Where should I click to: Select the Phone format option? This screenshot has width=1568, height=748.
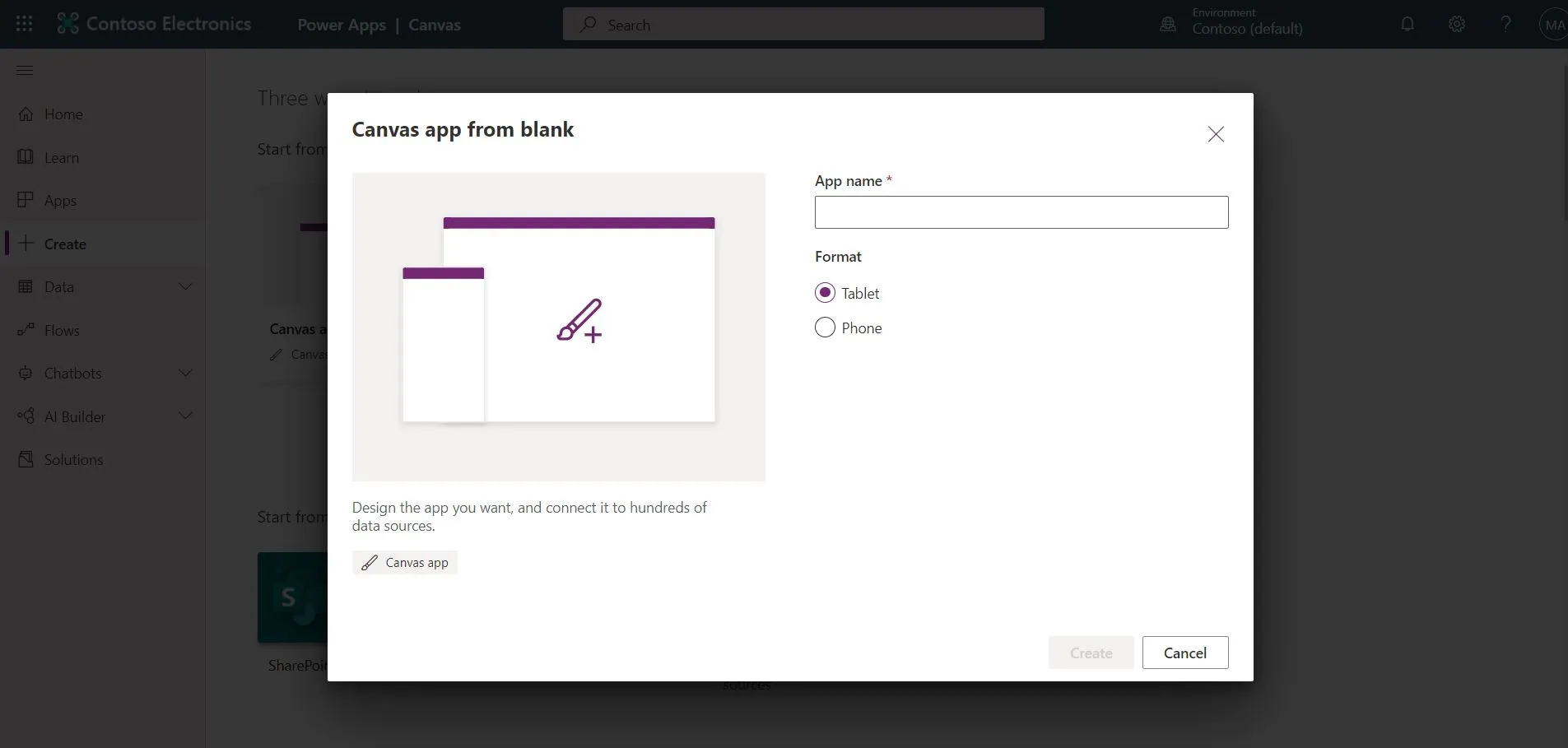click(x=824, y=327)
